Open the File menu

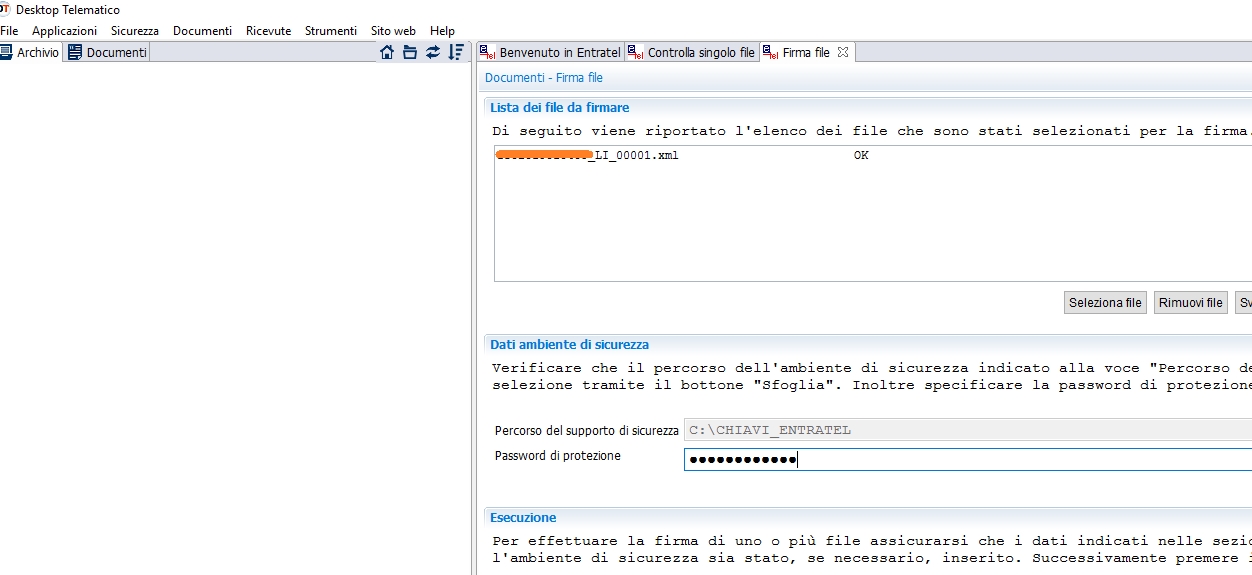pyautogui.click(x=9, y=31)
